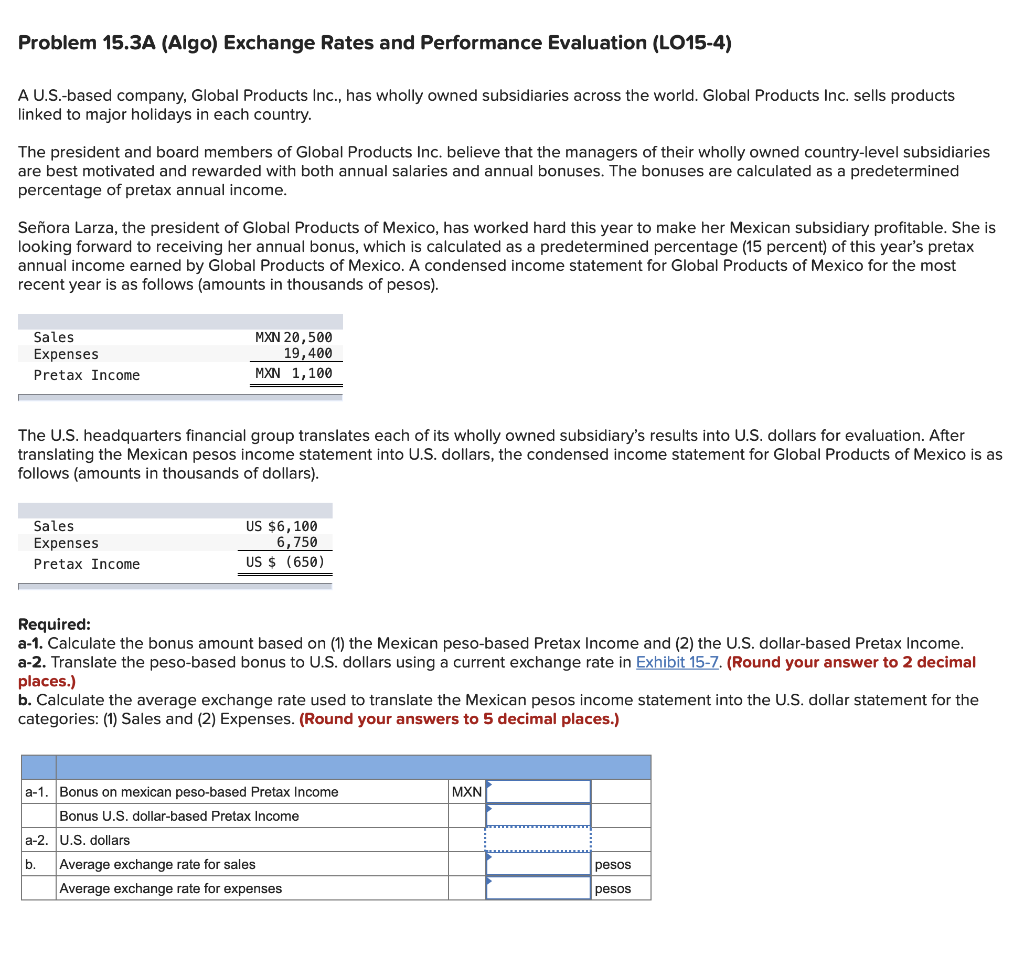Click the dotted U.S. dollars answer cell
This screenshot has height=954, width=1024.
click(x=537, y=840)
